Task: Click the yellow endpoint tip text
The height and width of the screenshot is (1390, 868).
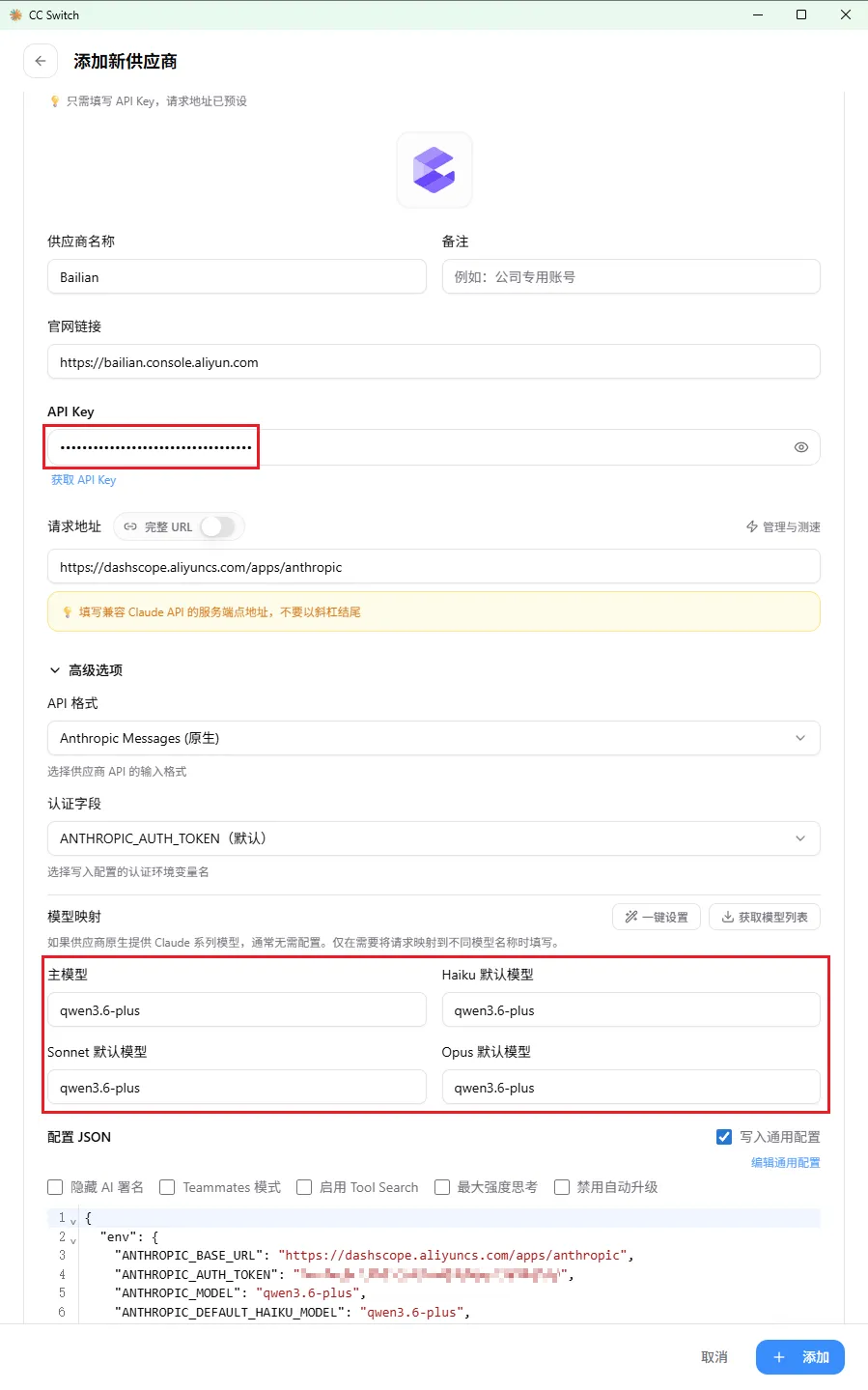Action: click(220, 612)
